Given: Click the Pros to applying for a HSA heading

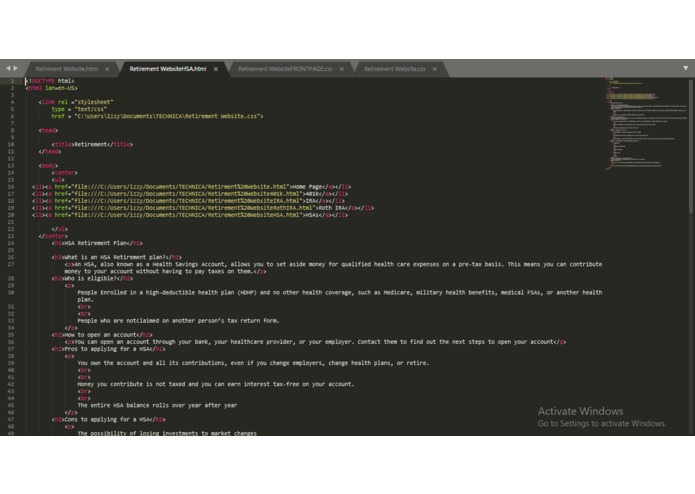Looking at the screenshot, I should 109,350.
